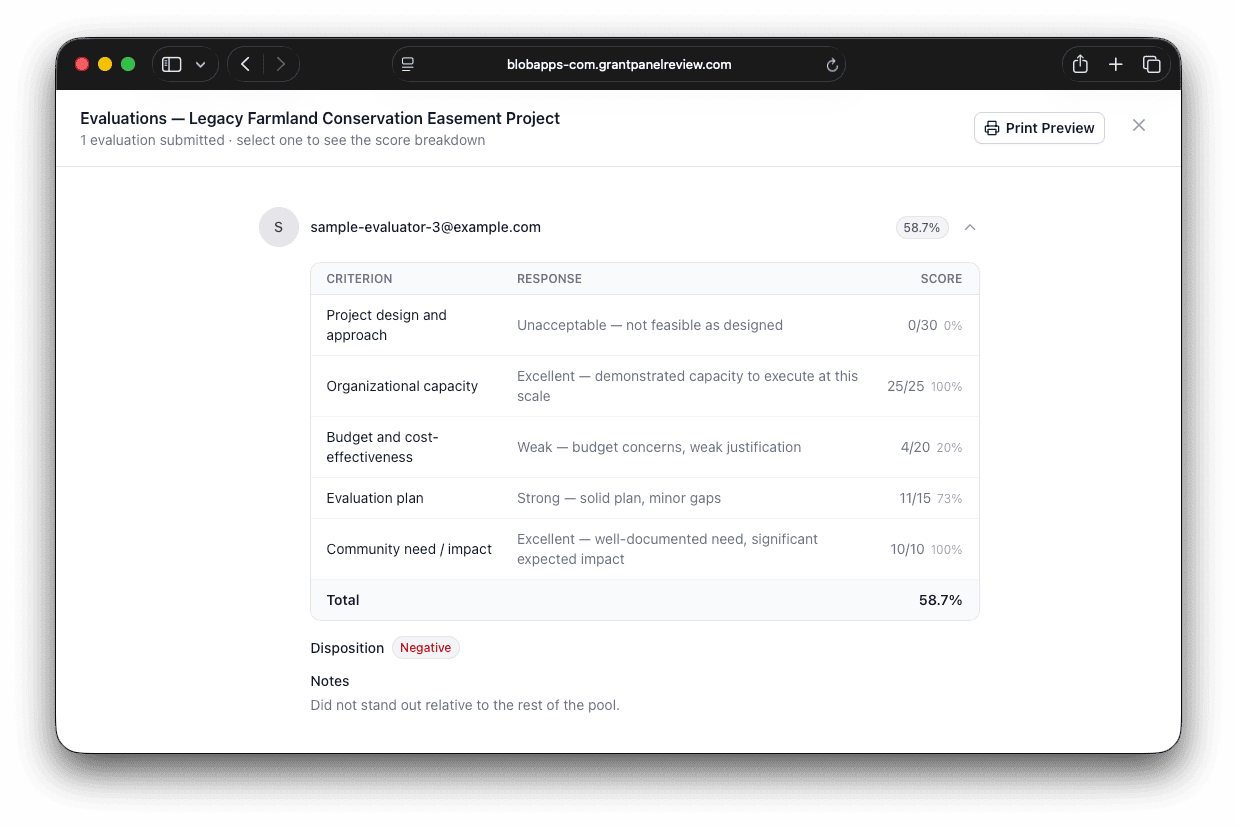
Task: Select the 10/10 score value
Action: tap(908, 549)
